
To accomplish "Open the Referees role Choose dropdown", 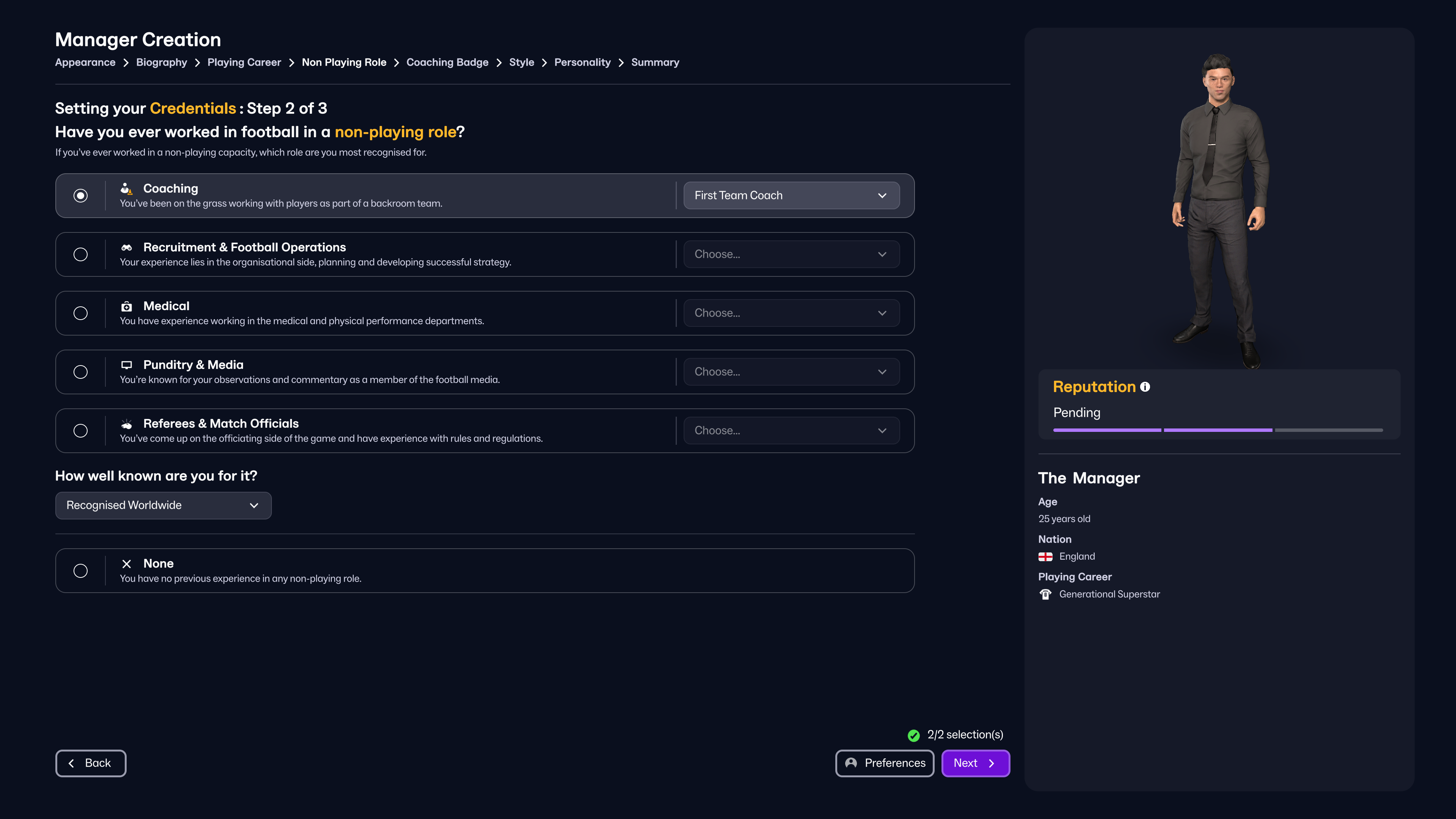I will point(791,431).
